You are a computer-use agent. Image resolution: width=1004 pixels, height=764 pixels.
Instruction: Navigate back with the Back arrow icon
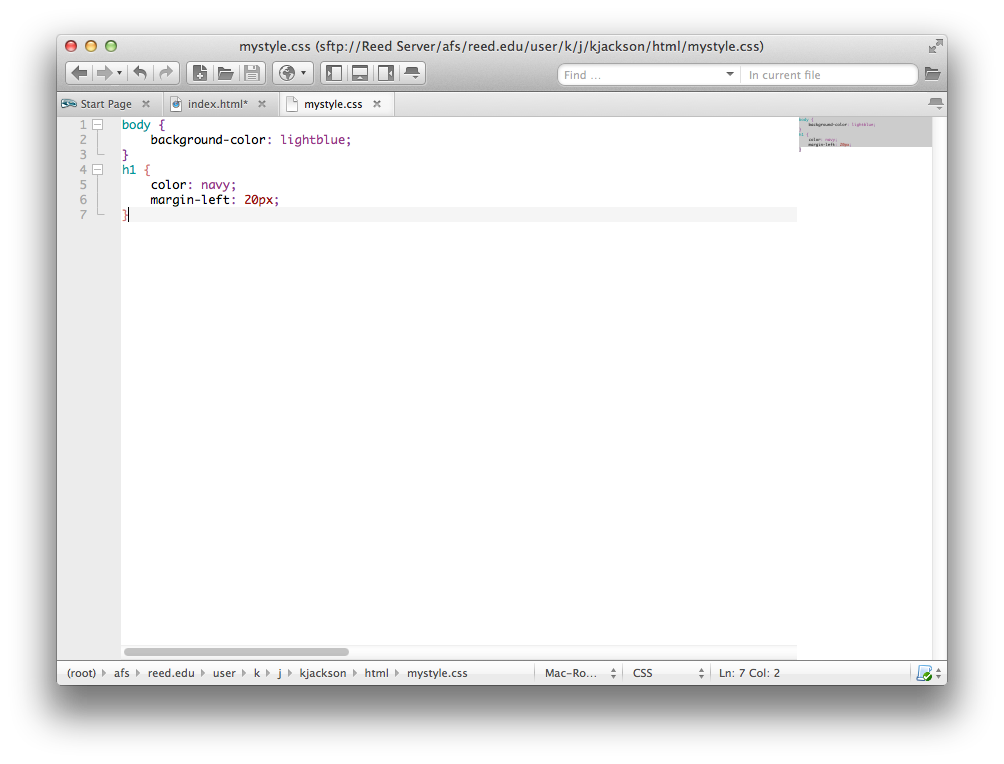pyautogui.click(x=79, y=73)
